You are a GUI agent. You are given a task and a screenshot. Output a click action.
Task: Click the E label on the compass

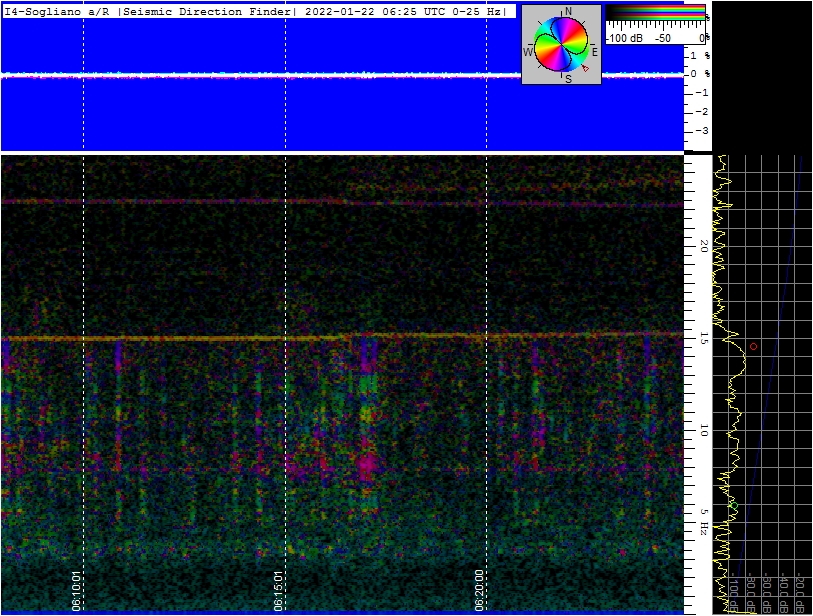(594, 51)
